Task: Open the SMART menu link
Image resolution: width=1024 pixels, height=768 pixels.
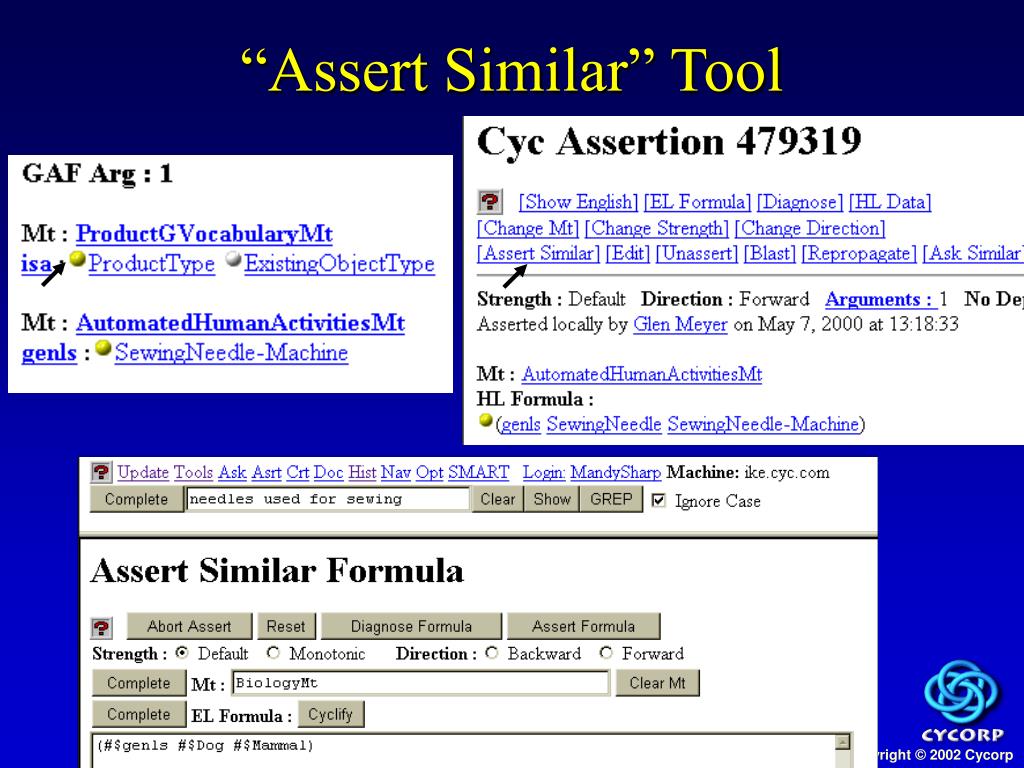Action: 479,472
